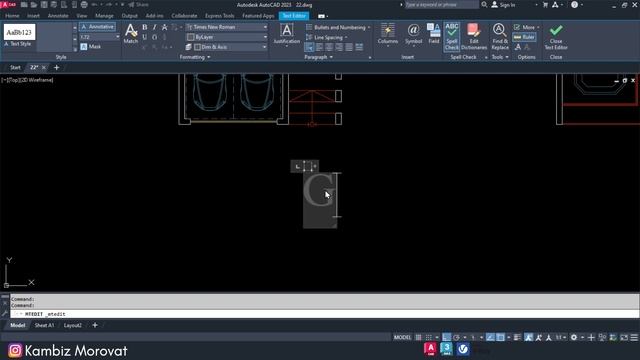Toggle ortho mode in status bar

coord(447,337)
